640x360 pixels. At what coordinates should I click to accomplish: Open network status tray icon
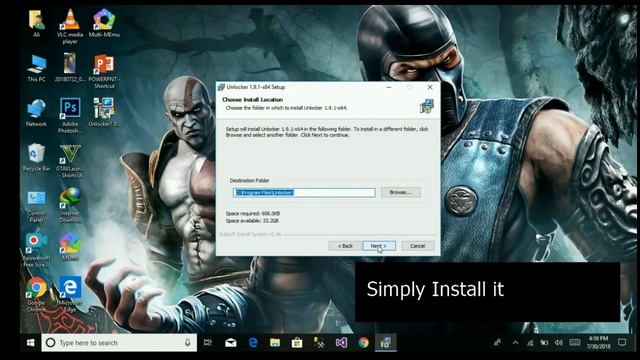tap(530, 342)
